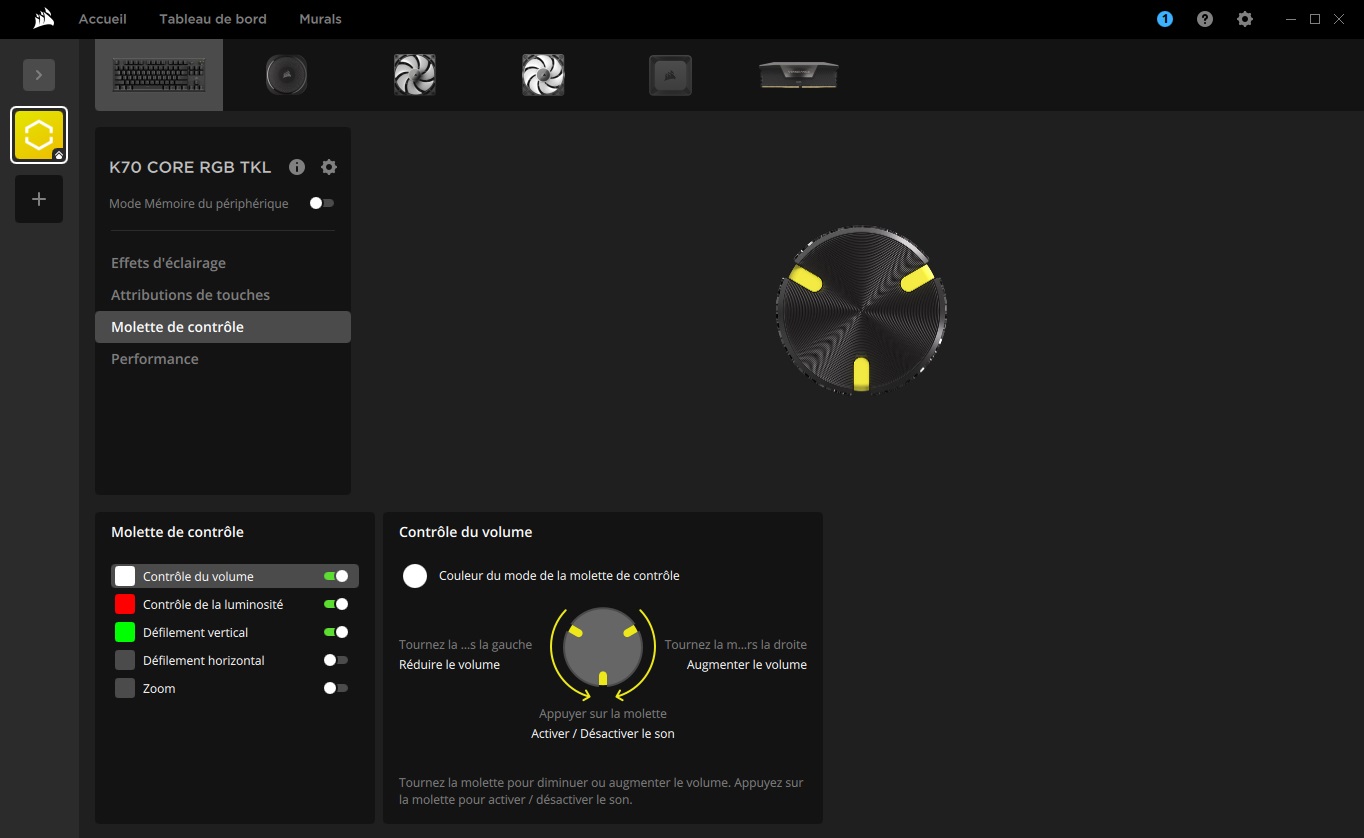The height and width of the screenshot is (838, 1364).
Task: Open Attributions de touches section
Action: tap(190, 295)
